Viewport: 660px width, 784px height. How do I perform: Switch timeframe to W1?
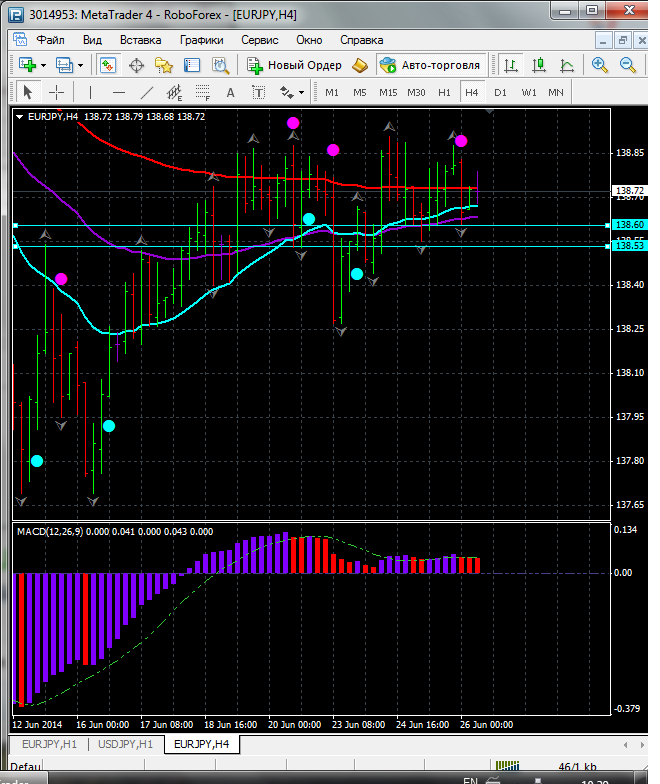528,92
